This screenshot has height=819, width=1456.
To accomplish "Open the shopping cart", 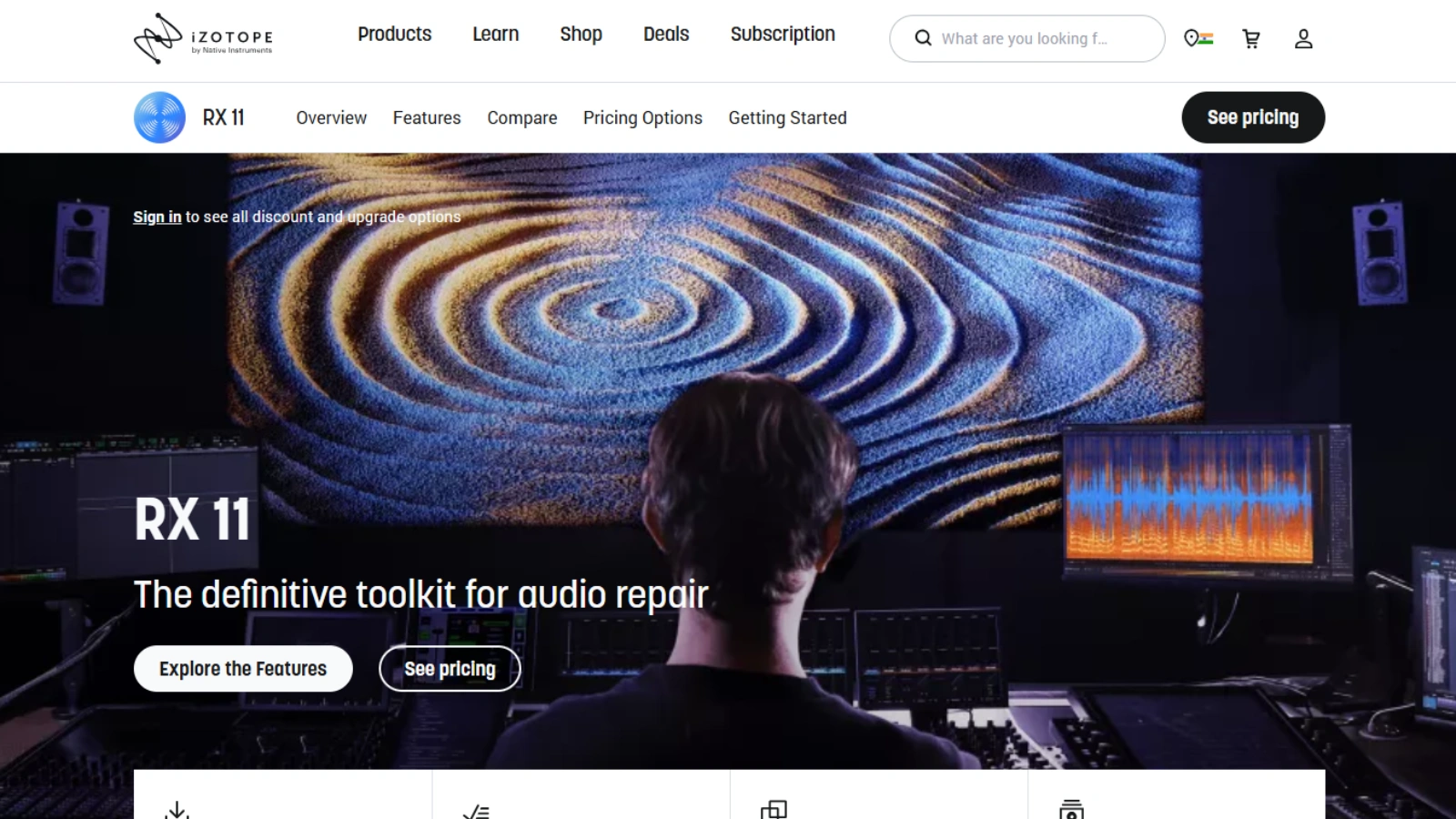I will [x=1251, y=38].
